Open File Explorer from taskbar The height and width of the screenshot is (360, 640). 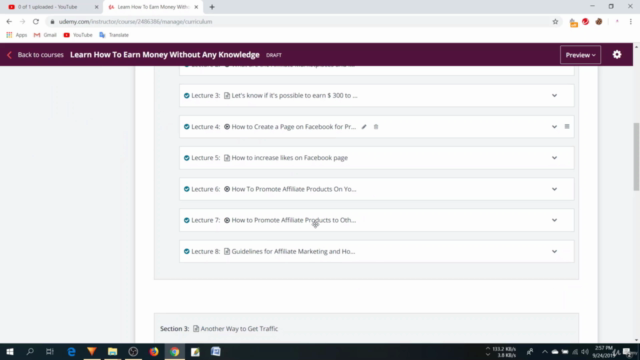point(112,352)
